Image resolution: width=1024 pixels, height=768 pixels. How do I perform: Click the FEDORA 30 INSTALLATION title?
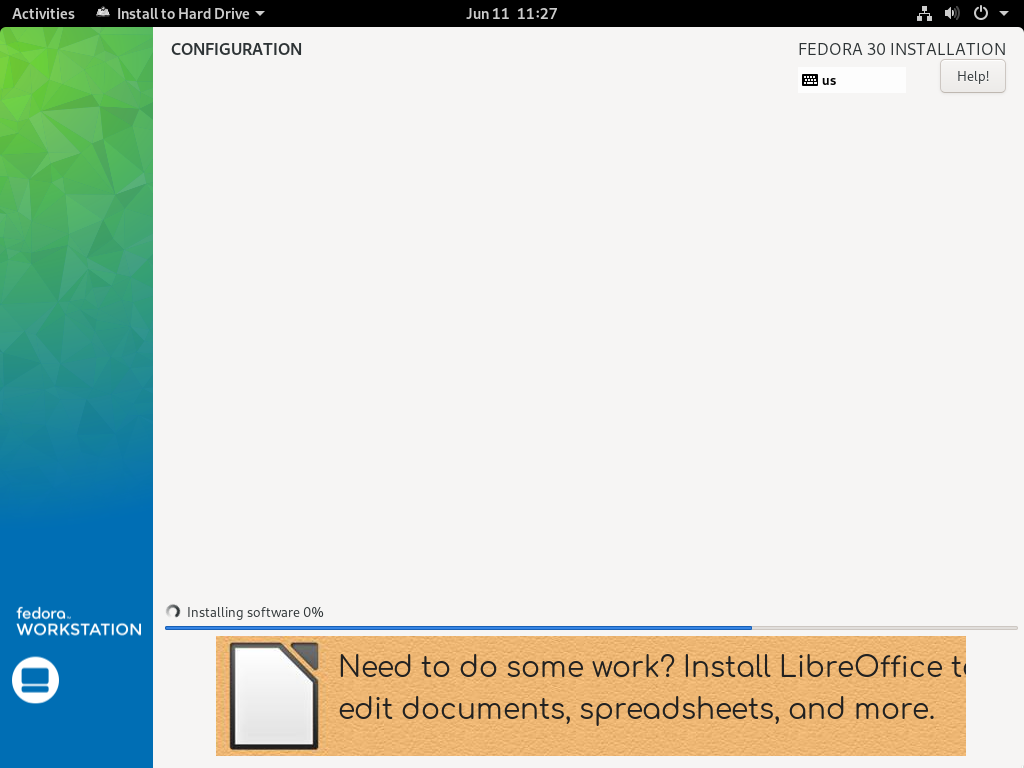[902, 49]
